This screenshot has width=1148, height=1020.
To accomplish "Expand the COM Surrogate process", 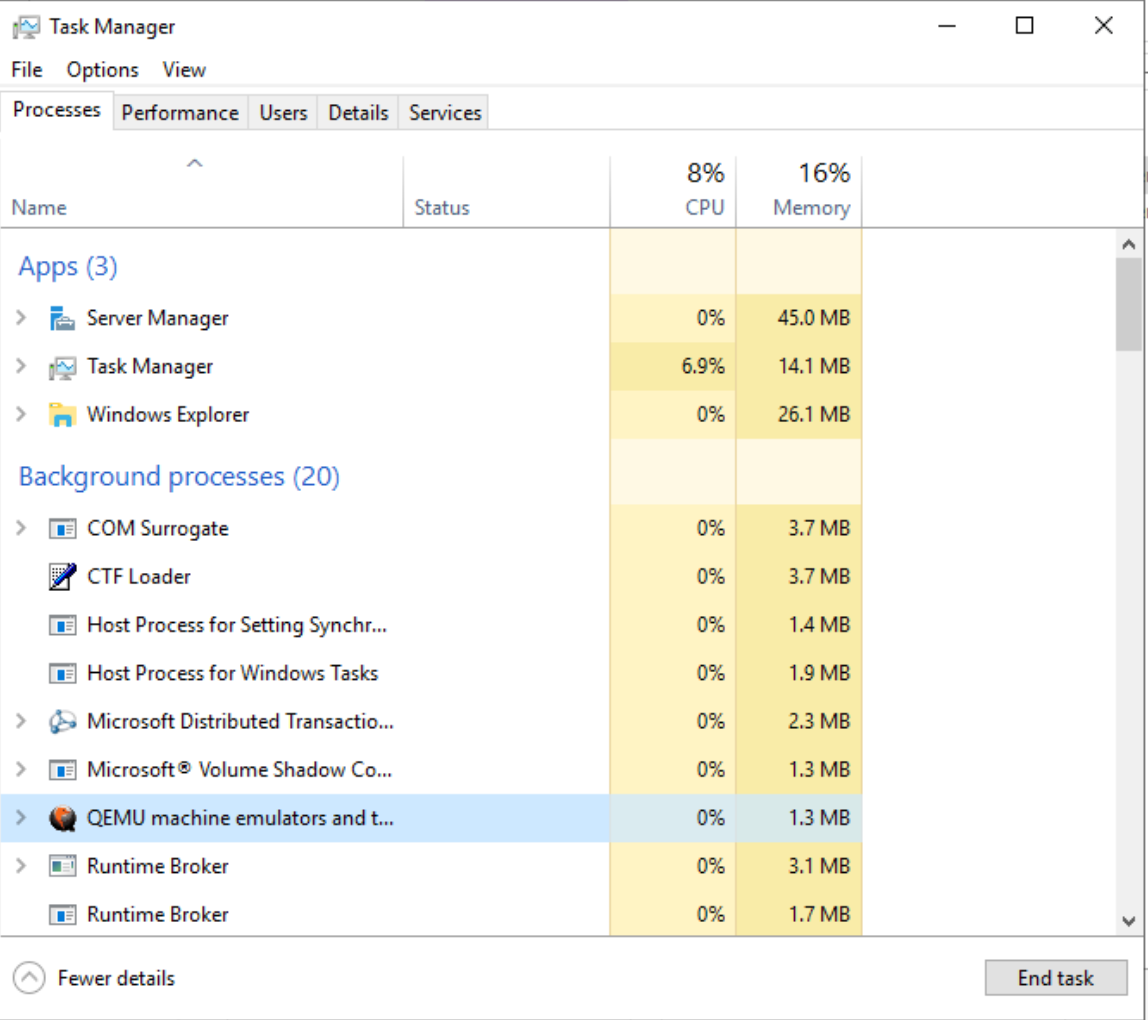I will tap(21, 528).
